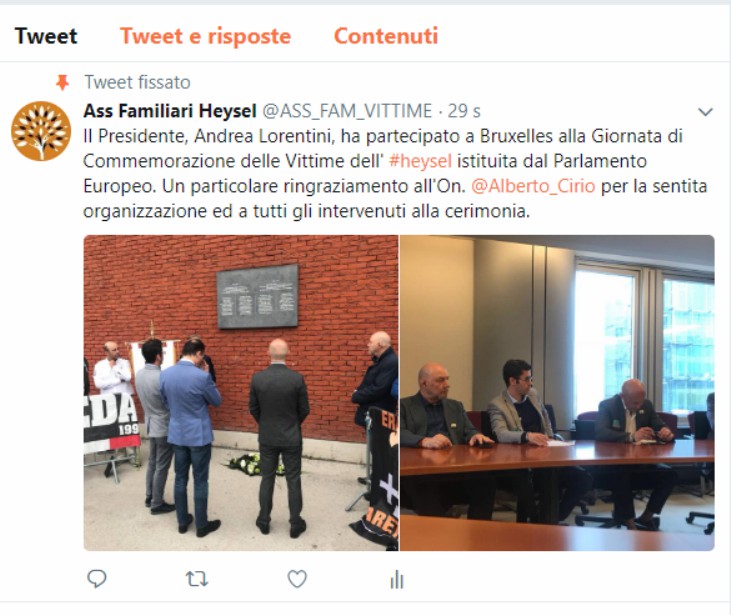Open the brick wall memorial plaque photo

coord(241,393)
